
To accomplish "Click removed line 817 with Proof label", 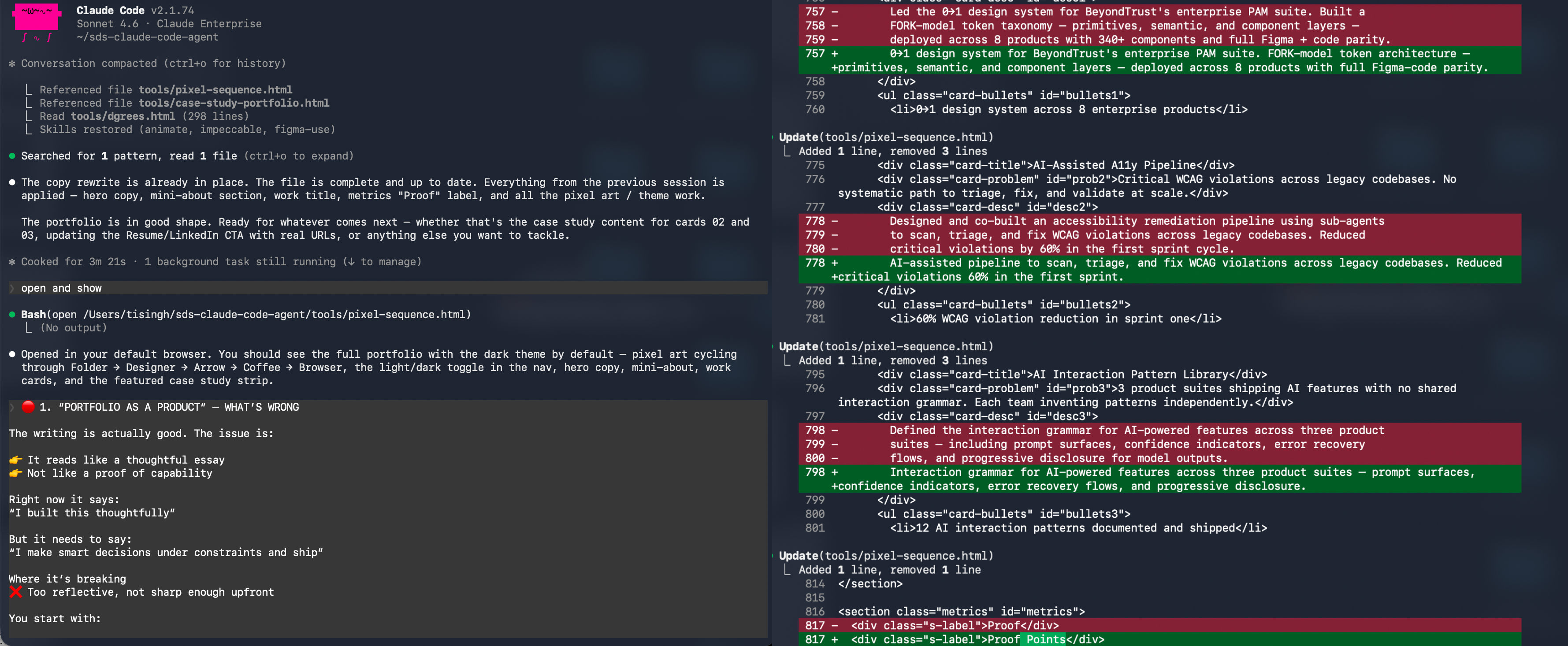I will coord(1159,625).
